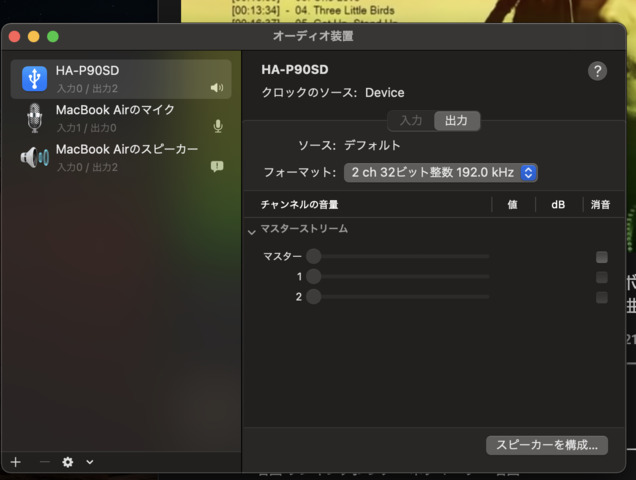Collapse the マスターストリーム section

pos(251,232)
